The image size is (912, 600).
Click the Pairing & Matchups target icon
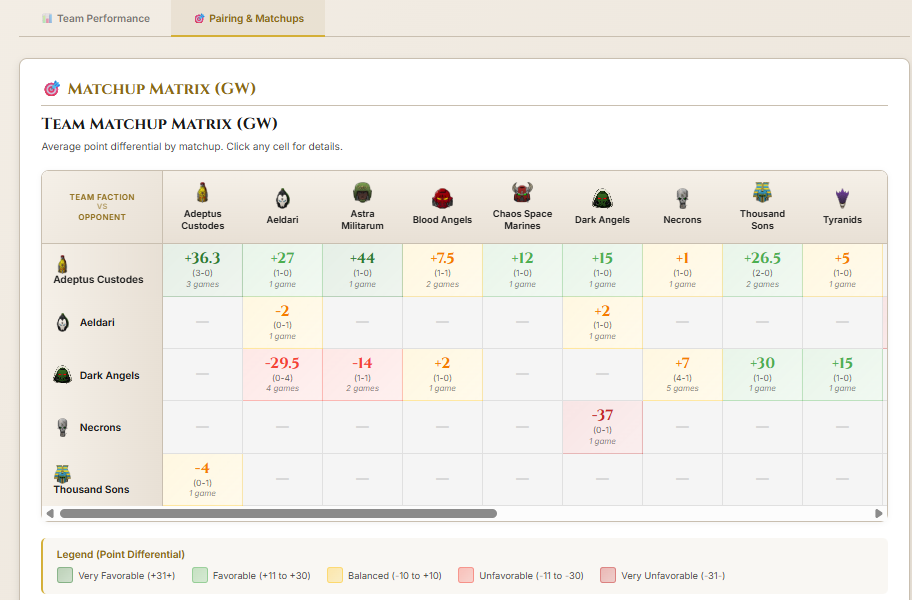199,19
